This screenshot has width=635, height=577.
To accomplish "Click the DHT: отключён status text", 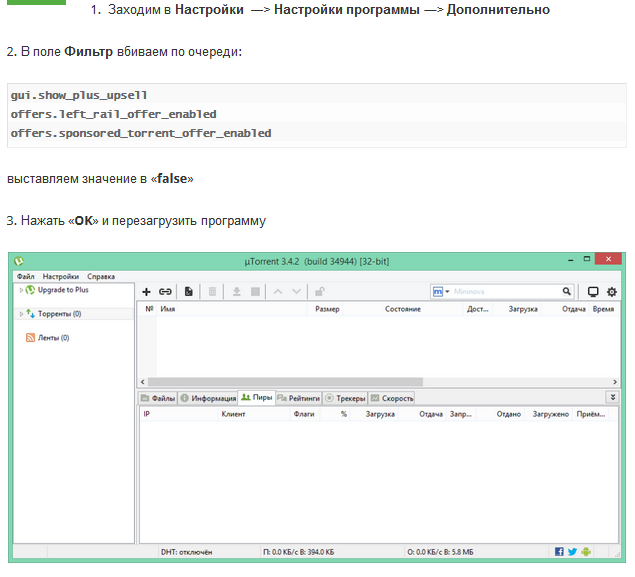I will [x=186, y=552].
